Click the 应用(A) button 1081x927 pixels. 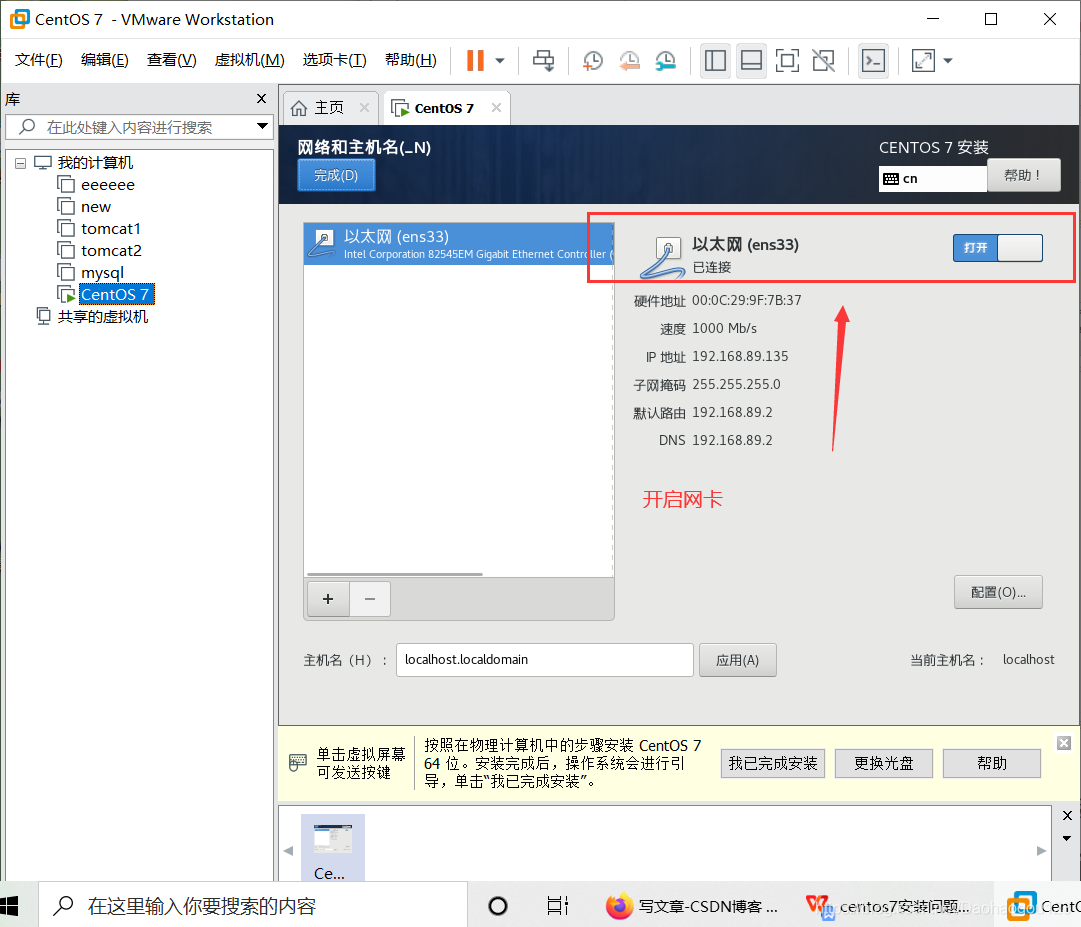738,660
